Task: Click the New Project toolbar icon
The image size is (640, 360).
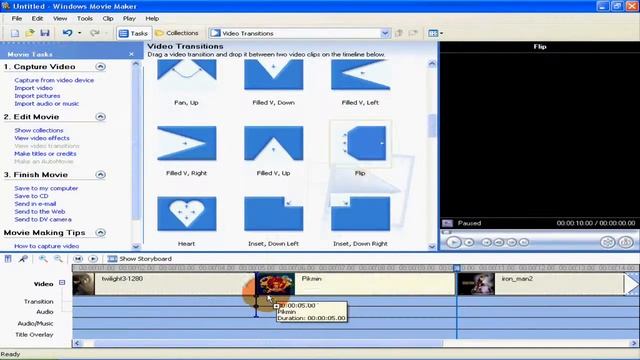Action: tap(15, 33)
